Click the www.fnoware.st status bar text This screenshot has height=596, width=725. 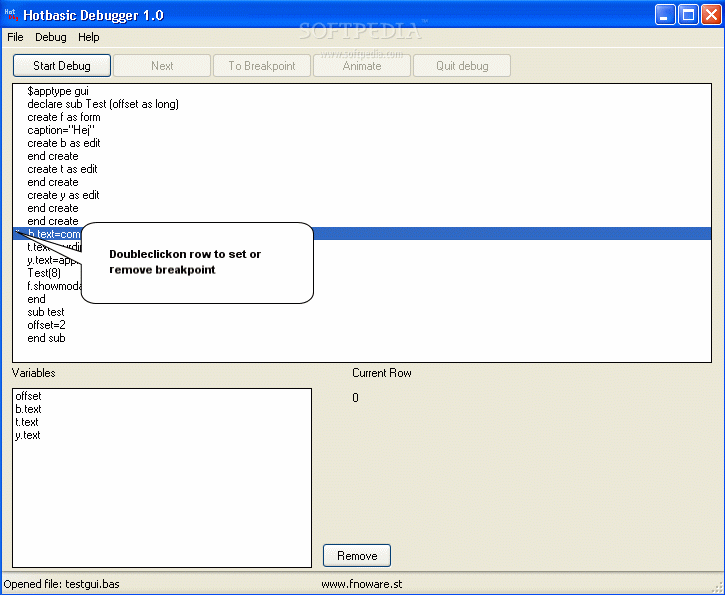362,584
